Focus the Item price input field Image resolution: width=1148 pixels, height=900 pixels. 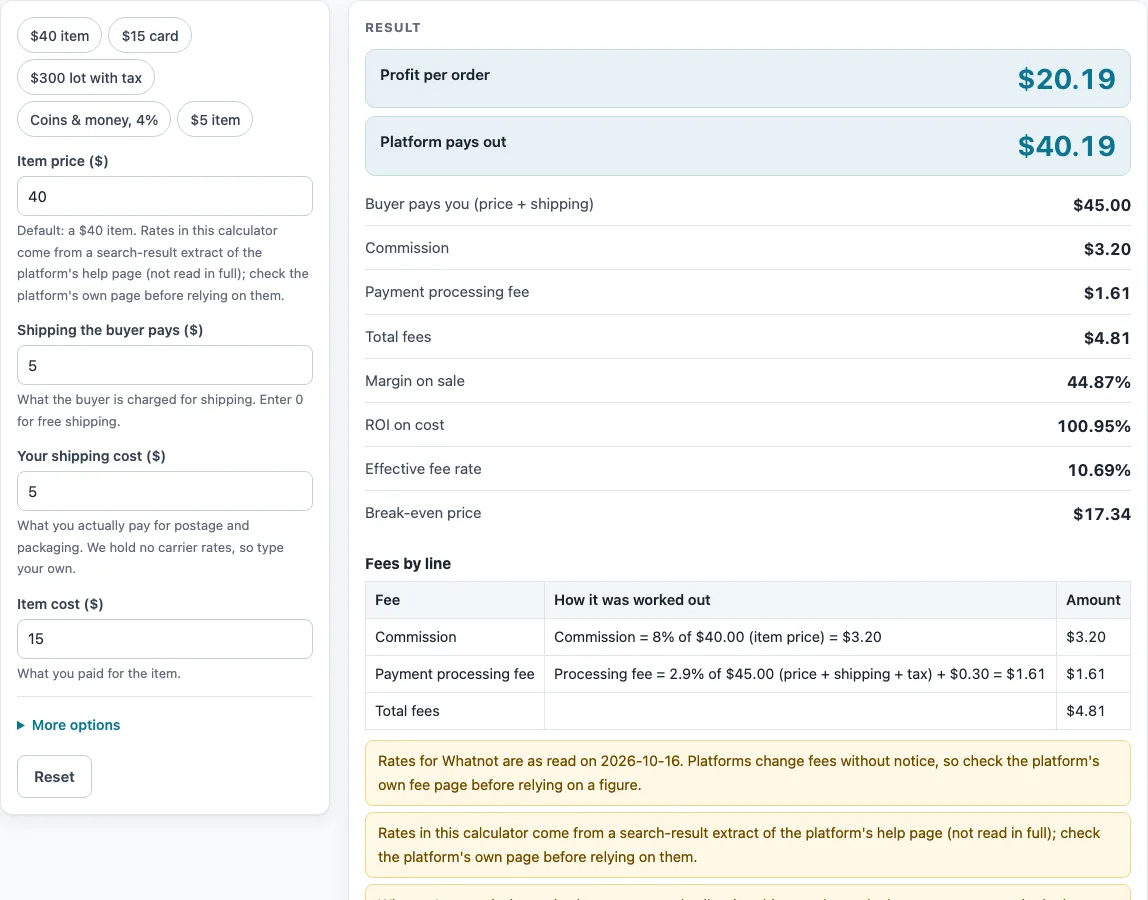pyautogui.click(x=165, y=196)
